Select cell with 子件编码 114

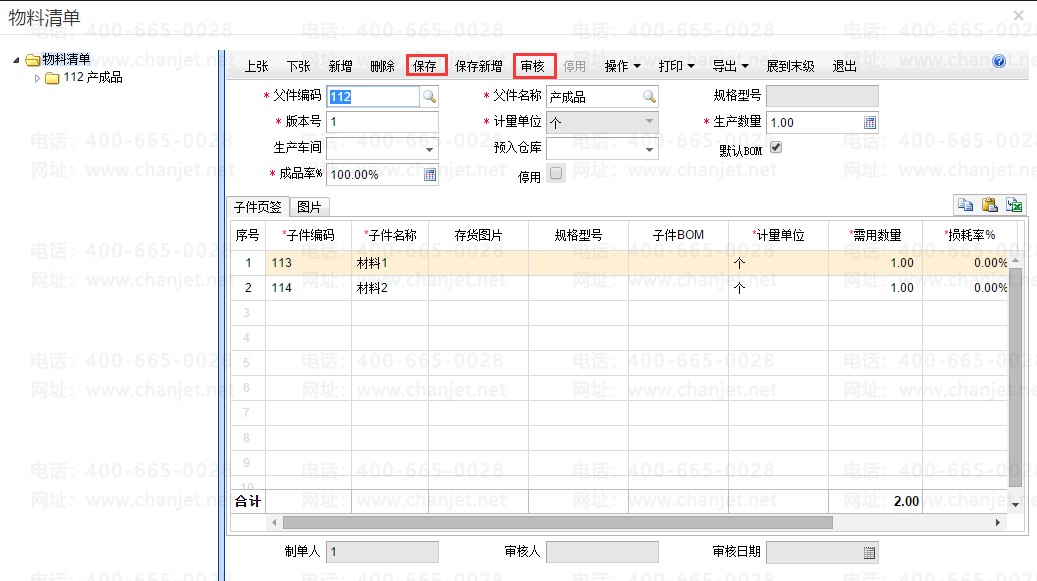tap(309, 288)
